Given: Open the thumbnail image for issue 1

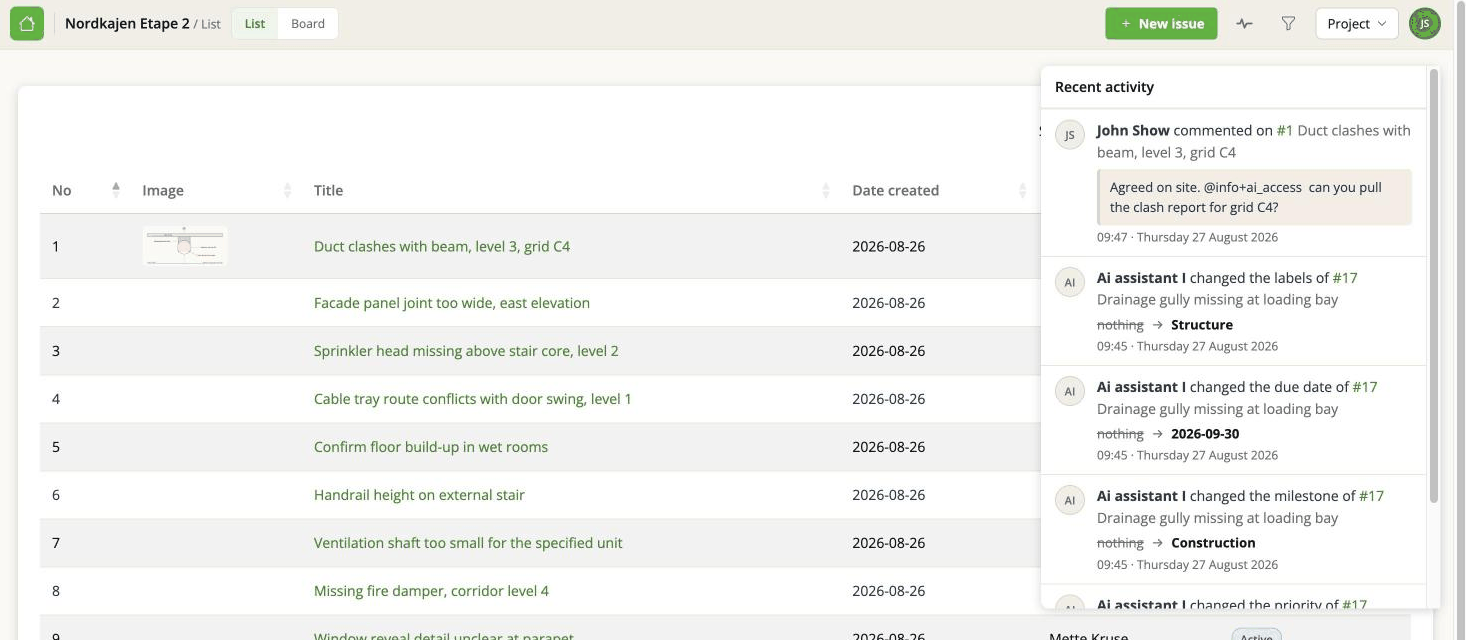Looking at the screenshot, I should 185,246.
